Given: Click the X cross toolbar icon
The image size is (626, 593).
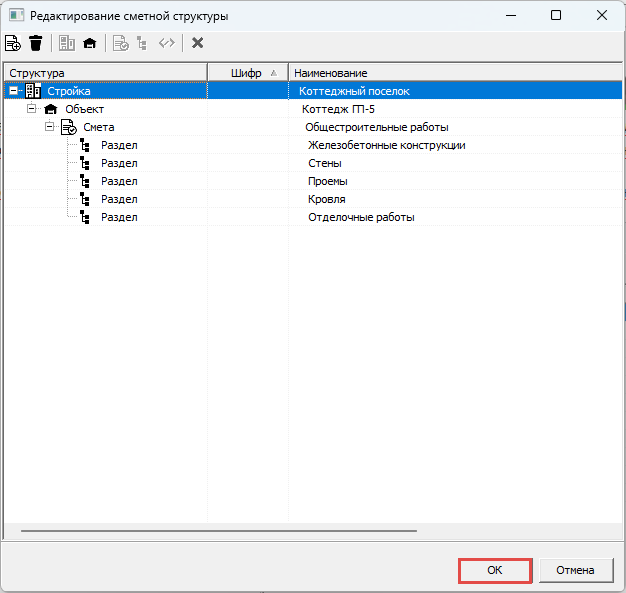Looking at the screenshot, I should [x=198, y=42].
